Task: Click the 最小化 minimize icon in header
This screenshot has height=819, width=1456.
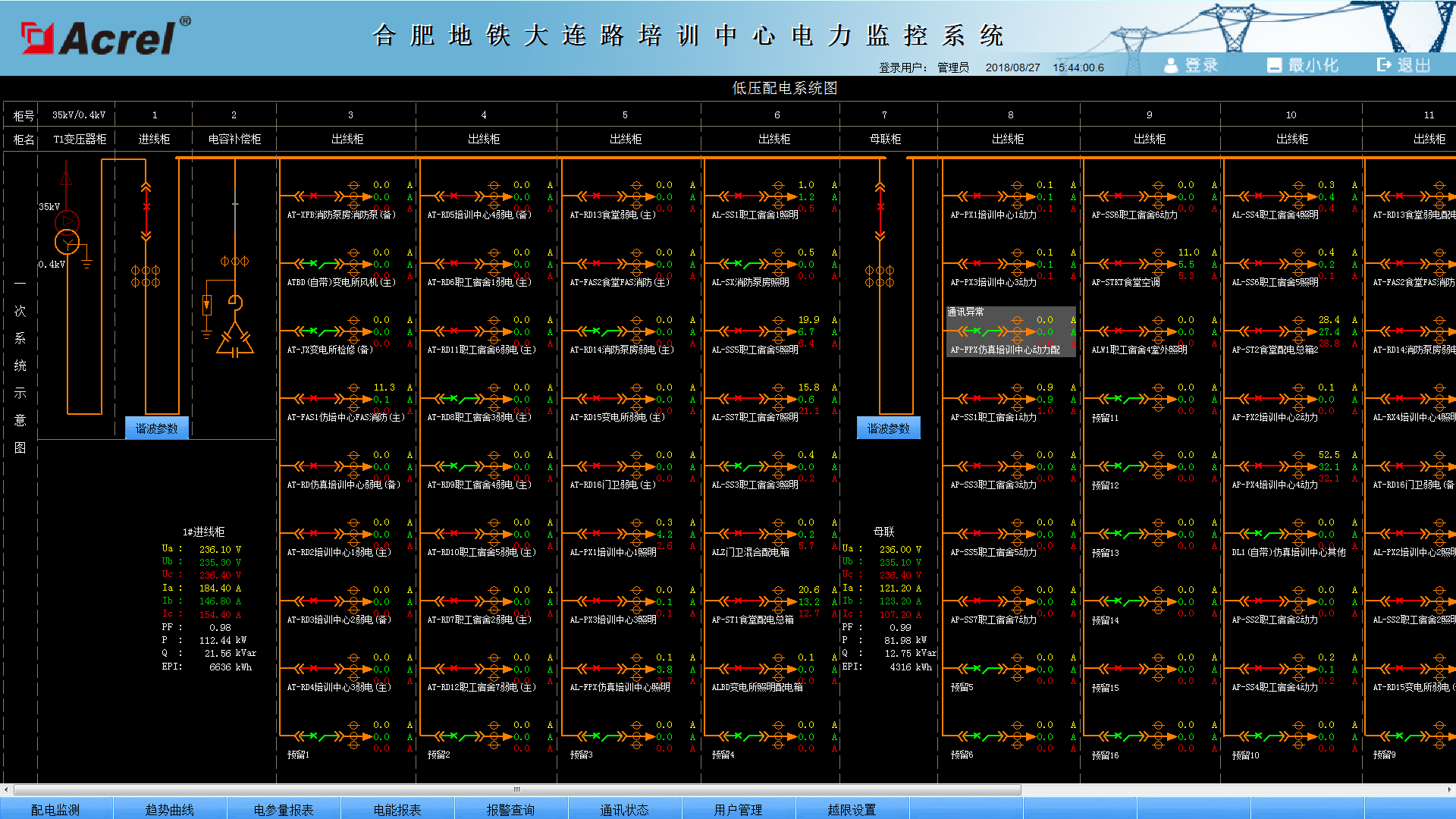Action: 1274,65
